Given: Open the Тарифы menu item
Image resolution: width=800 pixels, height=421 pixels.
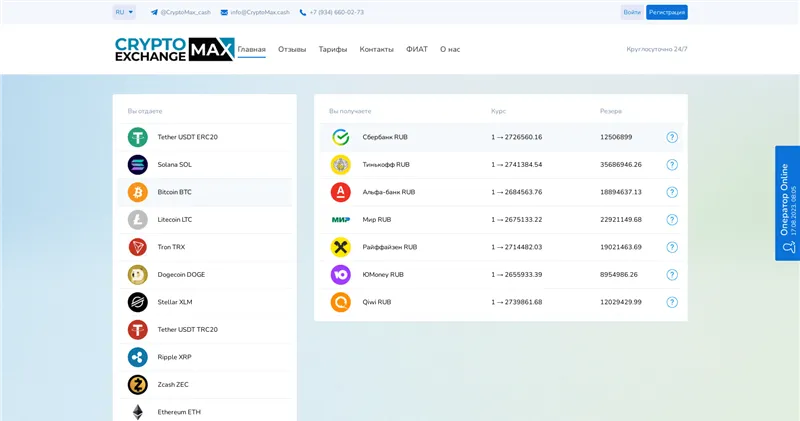Looking at the screenshot, I should coord(333,49).
